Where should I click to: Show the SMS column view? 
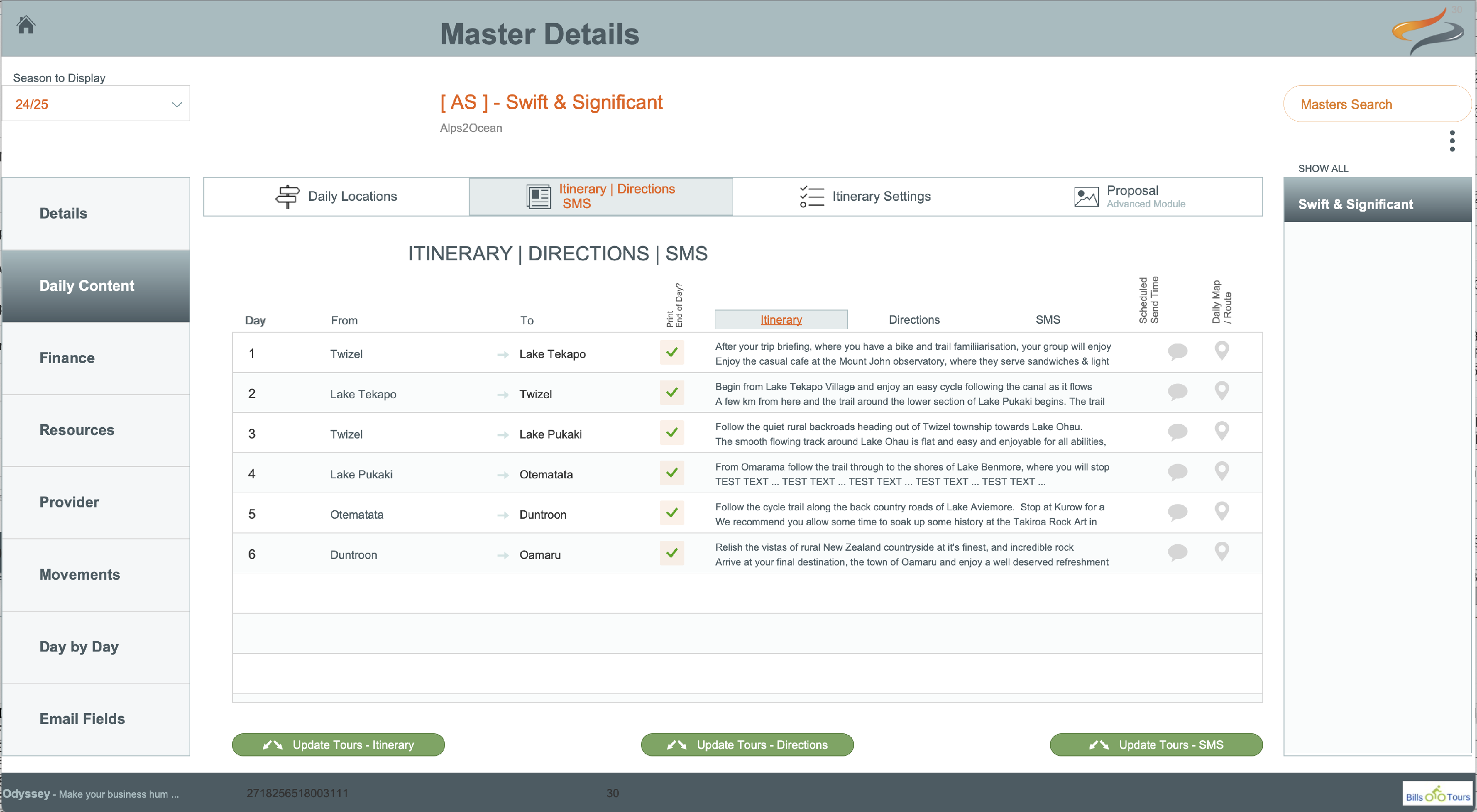1048,320
